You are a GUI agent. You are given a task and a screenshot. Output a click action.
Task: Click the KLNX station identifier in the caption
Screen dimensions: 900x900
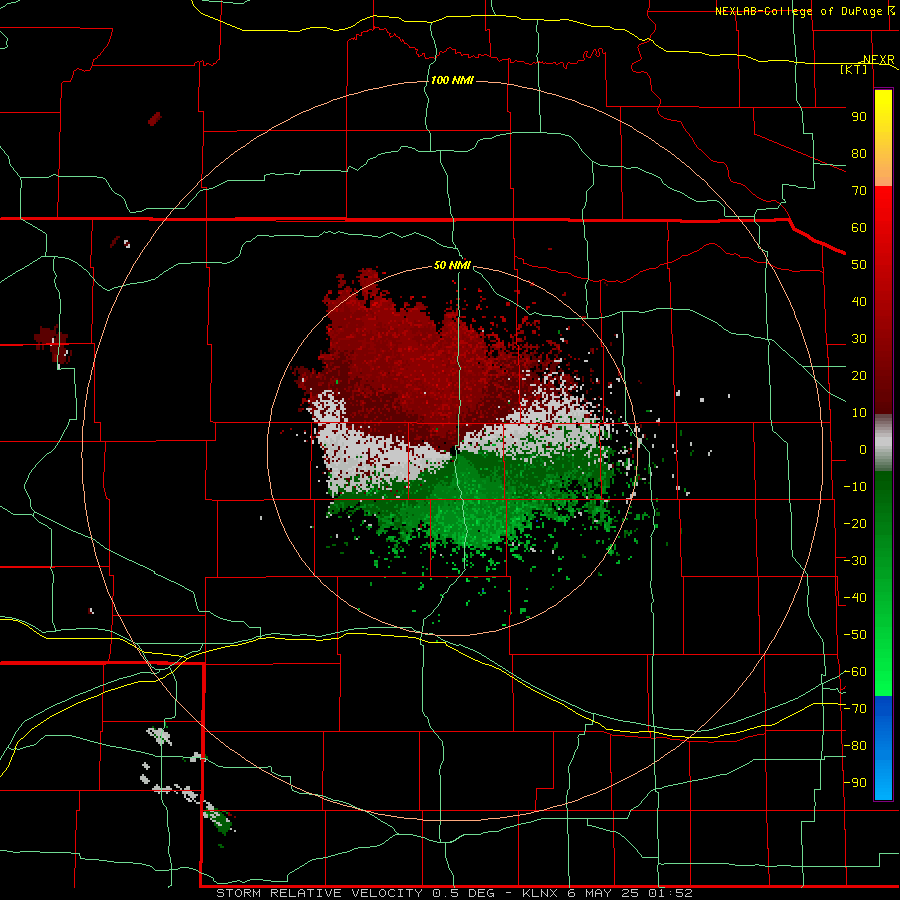[x=542, y=893]
